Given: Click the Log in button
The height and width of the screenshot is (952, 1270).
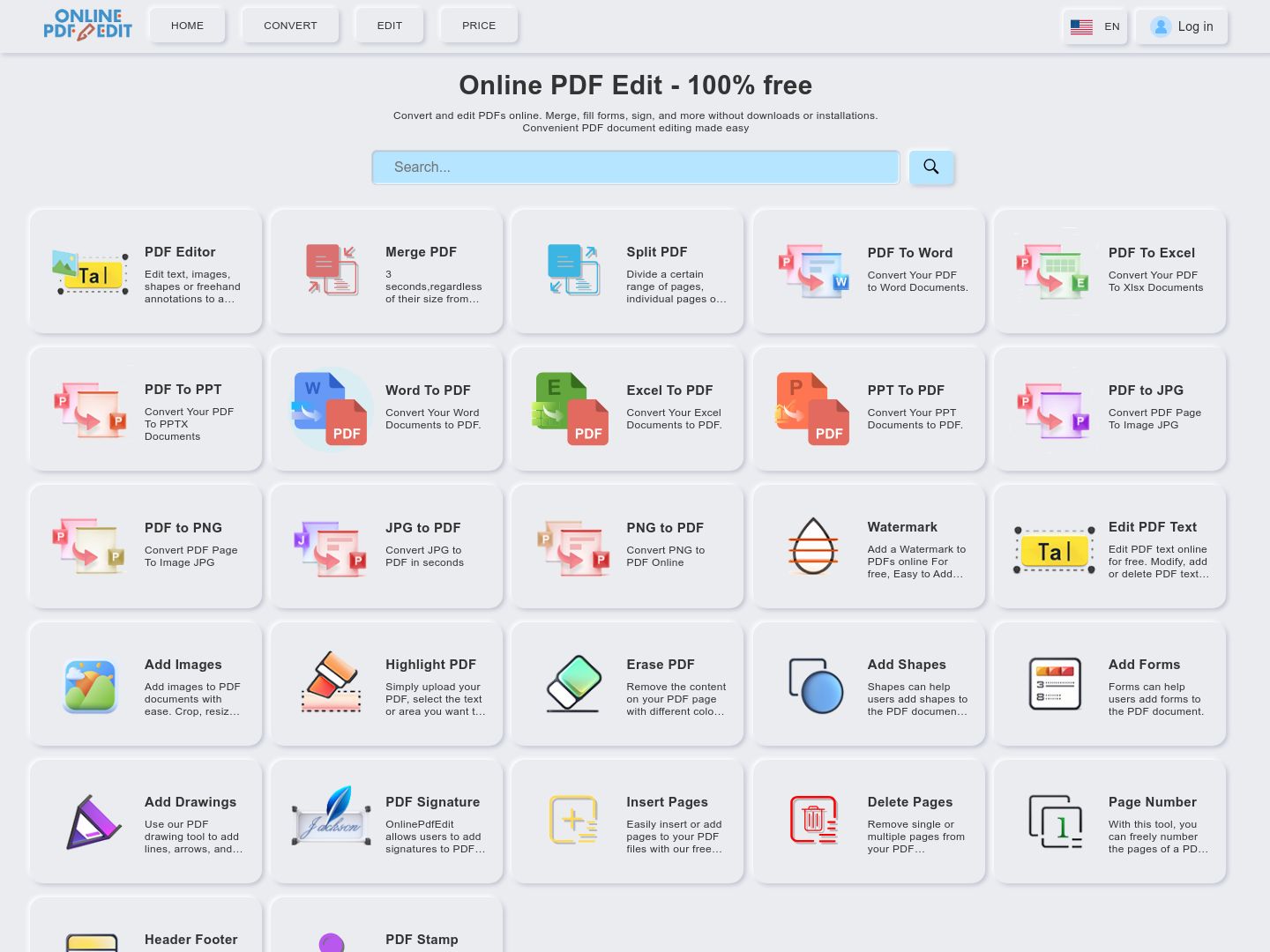Looking at the screenshot, I should (1182, 26).
